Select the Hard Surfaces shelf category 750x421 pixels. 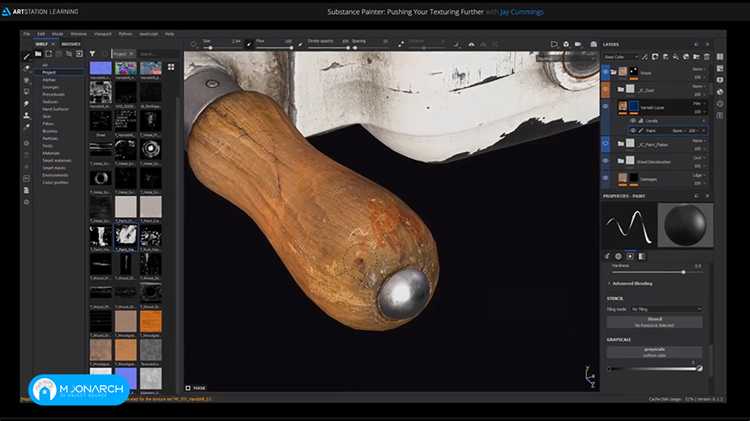(55, 109)
